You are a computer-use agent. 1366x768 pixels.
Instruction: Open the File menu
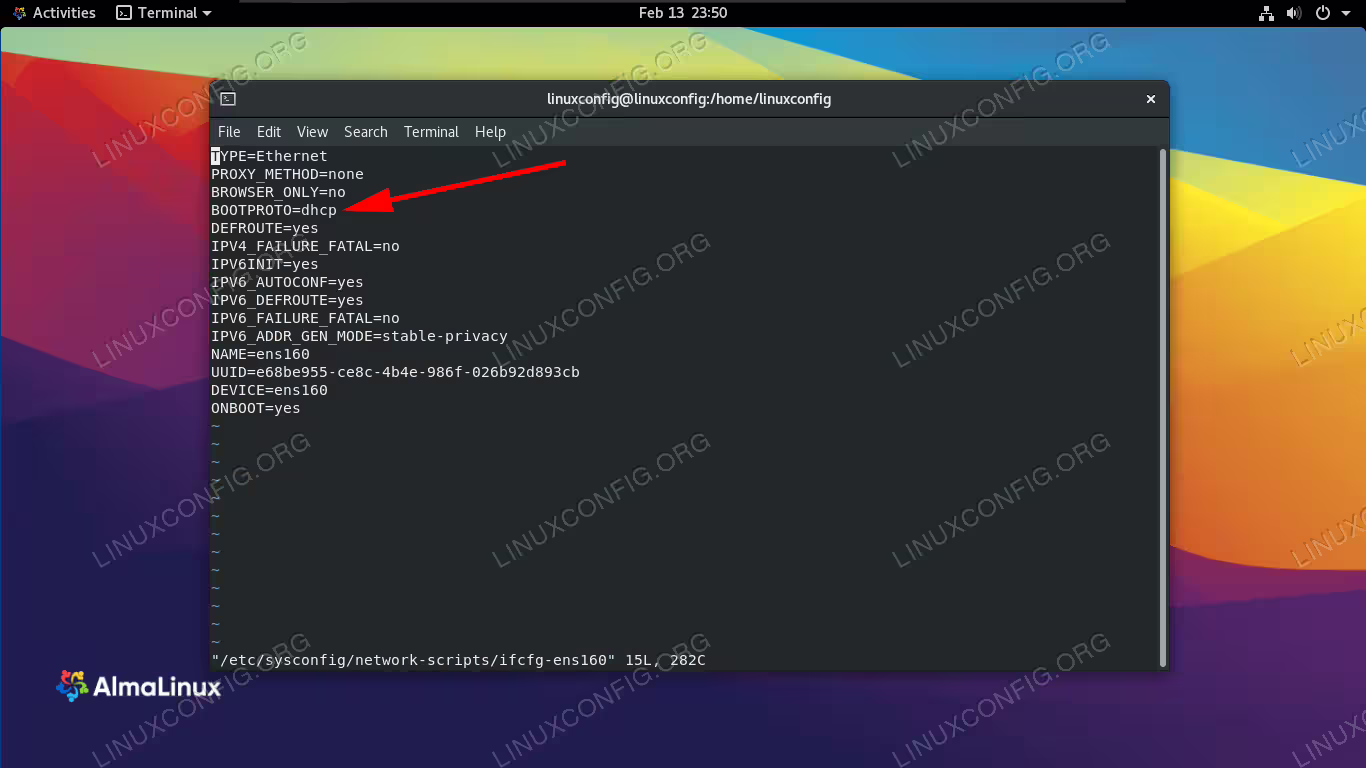[229, 132]
